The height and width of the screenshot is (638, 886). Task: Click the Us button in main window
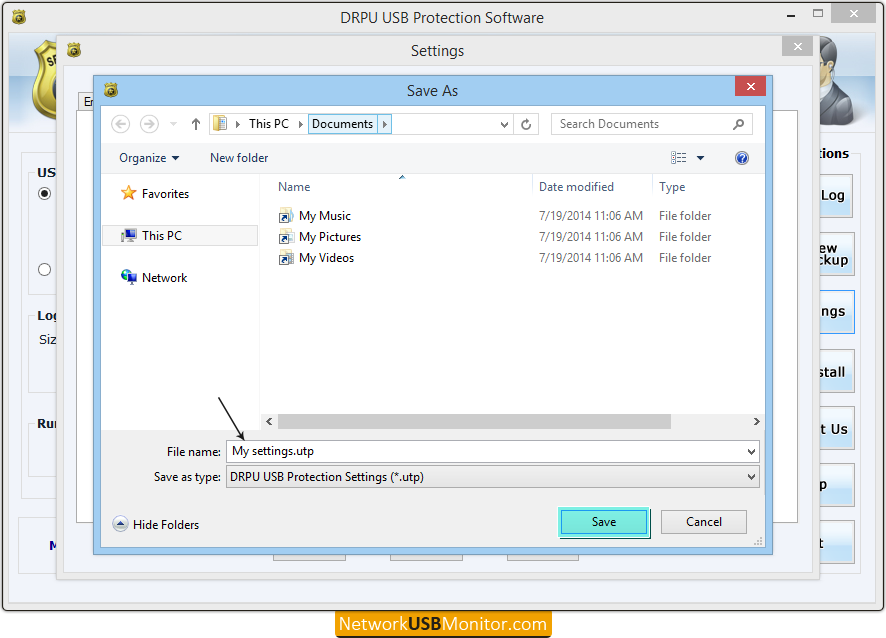(x=836, y=429)
